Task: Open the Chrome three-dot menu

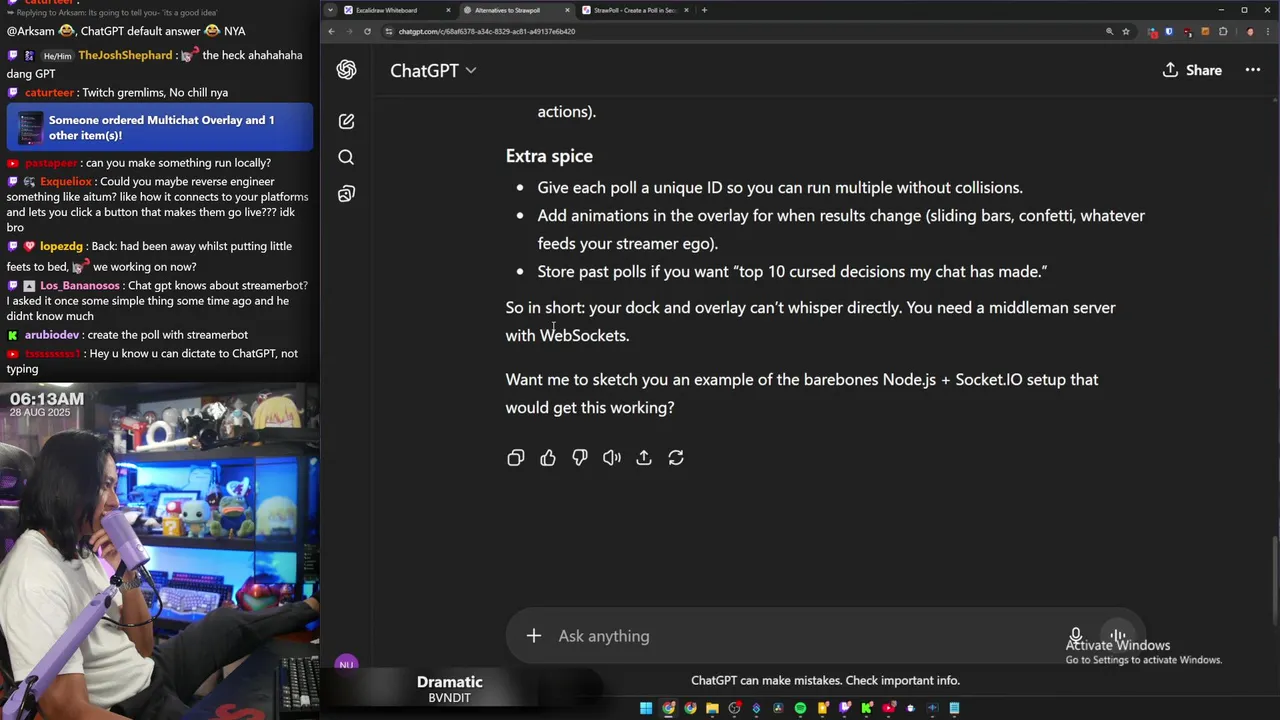Action: tap(1268, 31)
